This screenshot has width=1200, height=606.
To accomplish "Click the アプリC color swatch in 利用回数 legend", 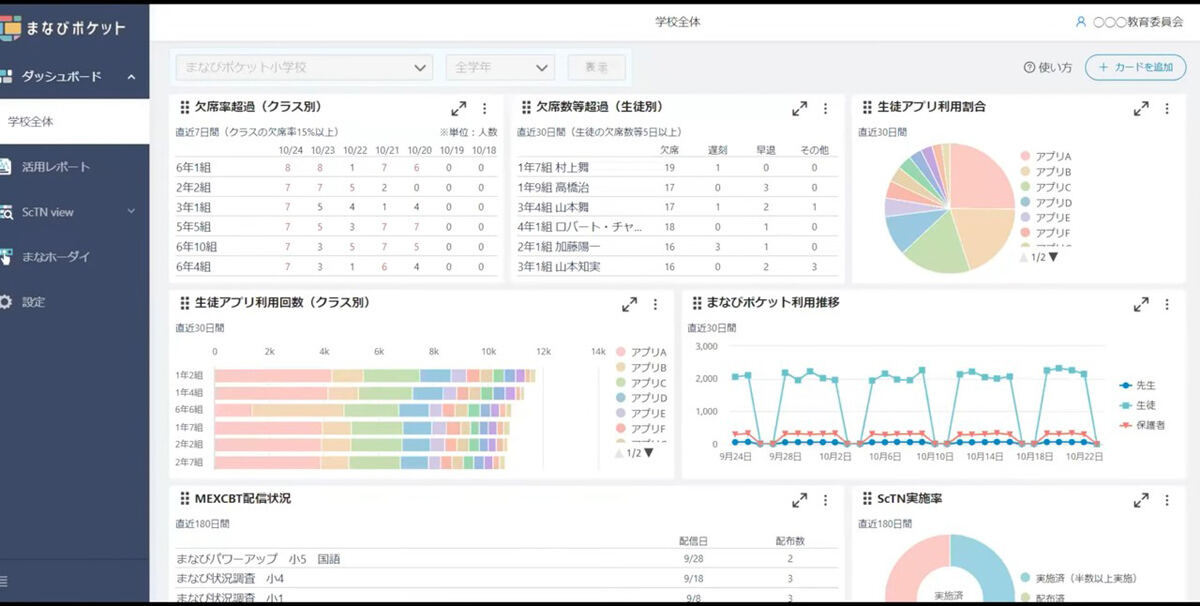I will point(621,383).
